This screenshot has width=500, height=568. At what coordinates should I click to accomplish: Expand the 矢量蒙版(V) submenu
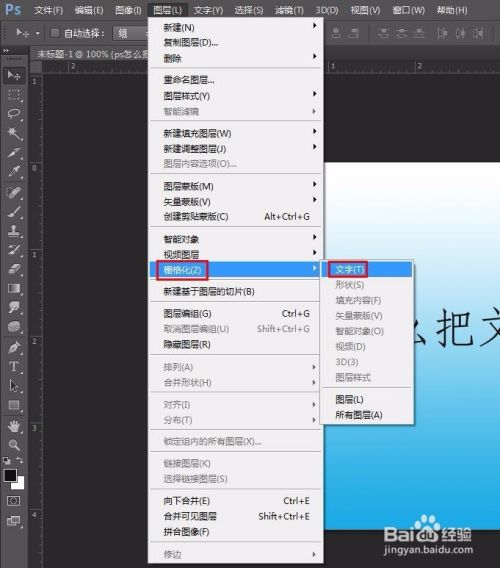pyautogui.click(x=236, y=202)
